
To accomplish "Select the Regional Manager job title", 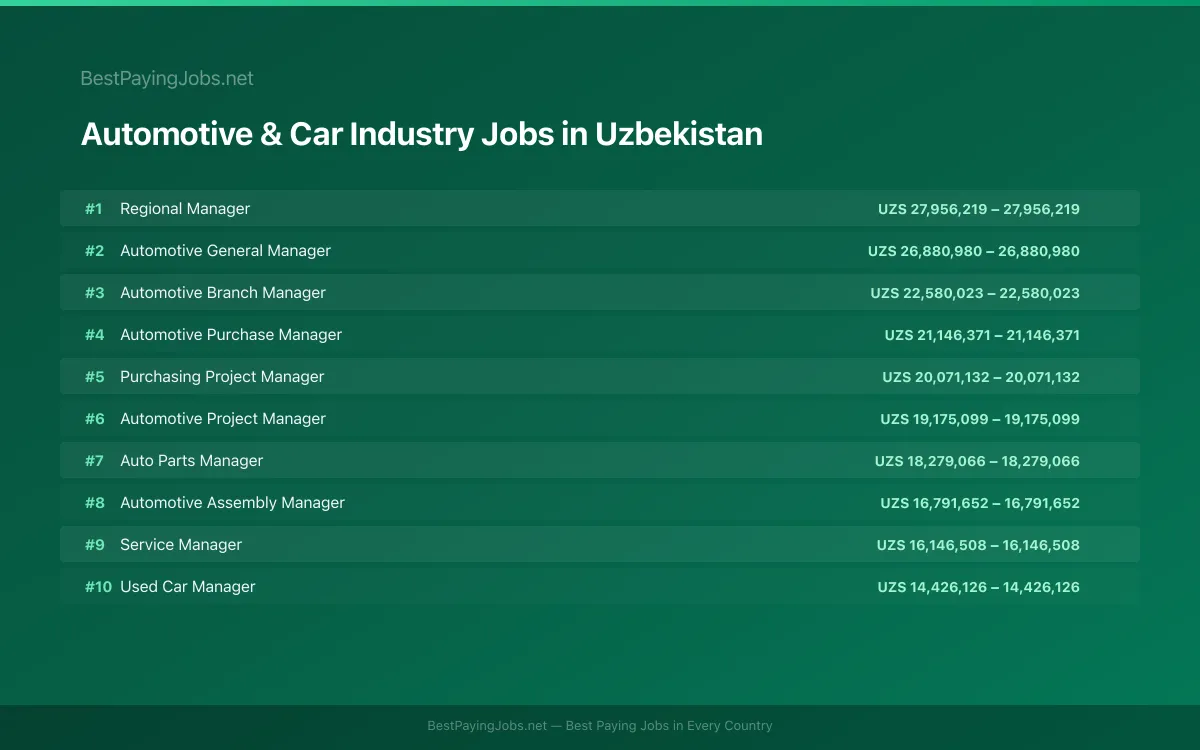I will [x=185, y=209].
